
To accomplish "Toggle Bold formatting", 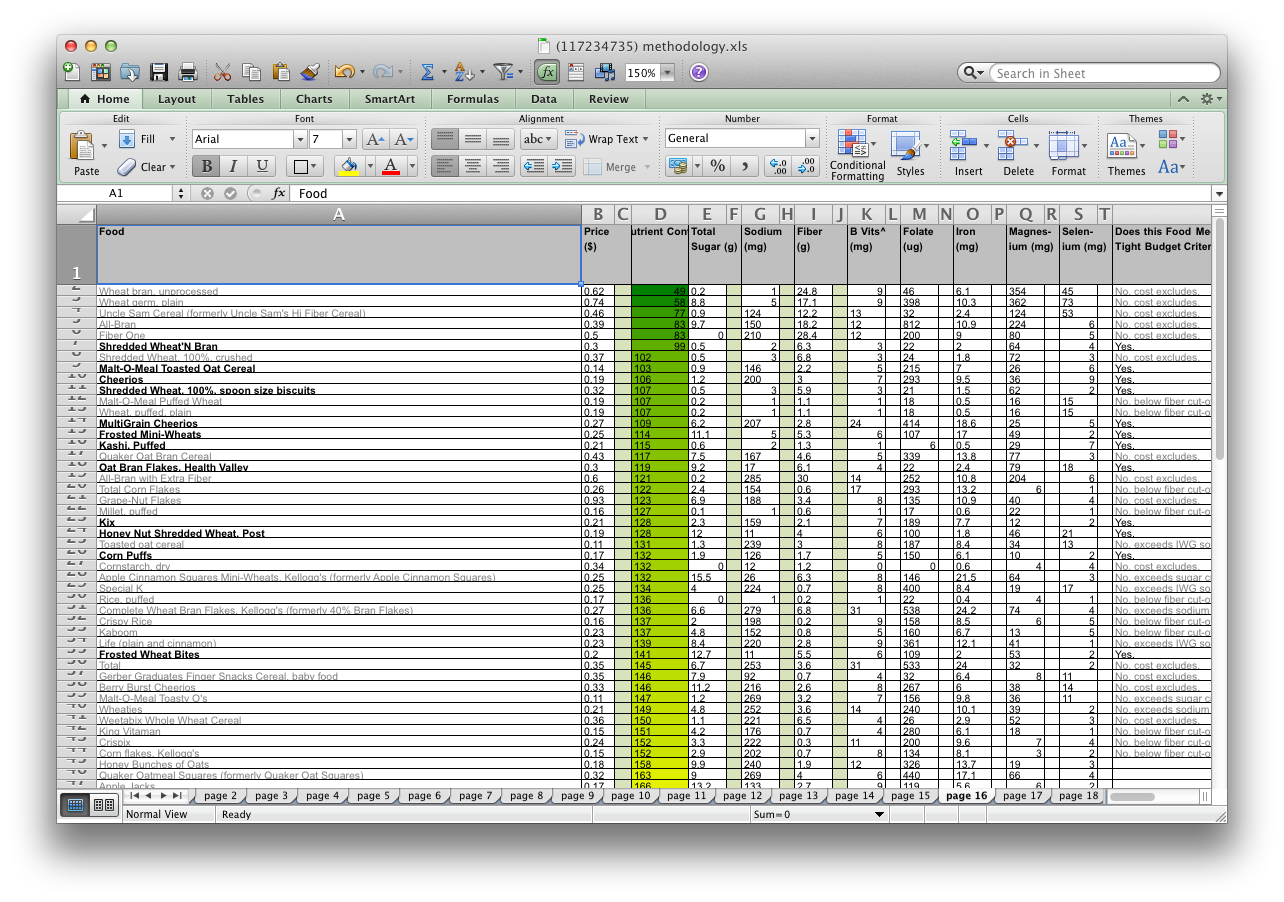I will [x=207, y=166].
